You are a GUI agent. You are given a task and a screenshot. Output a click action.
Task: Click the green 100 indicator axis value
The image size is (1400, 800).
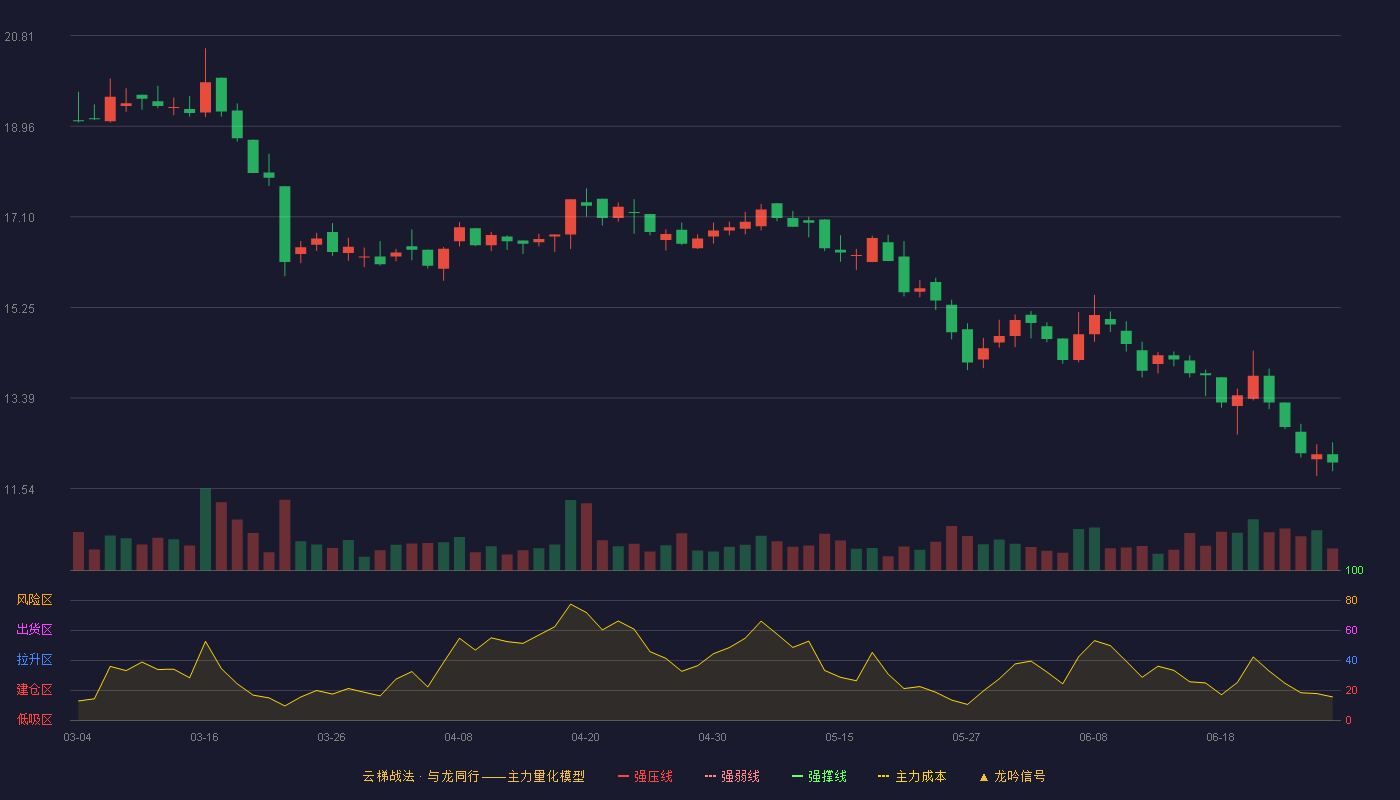tap(1354, 570)
